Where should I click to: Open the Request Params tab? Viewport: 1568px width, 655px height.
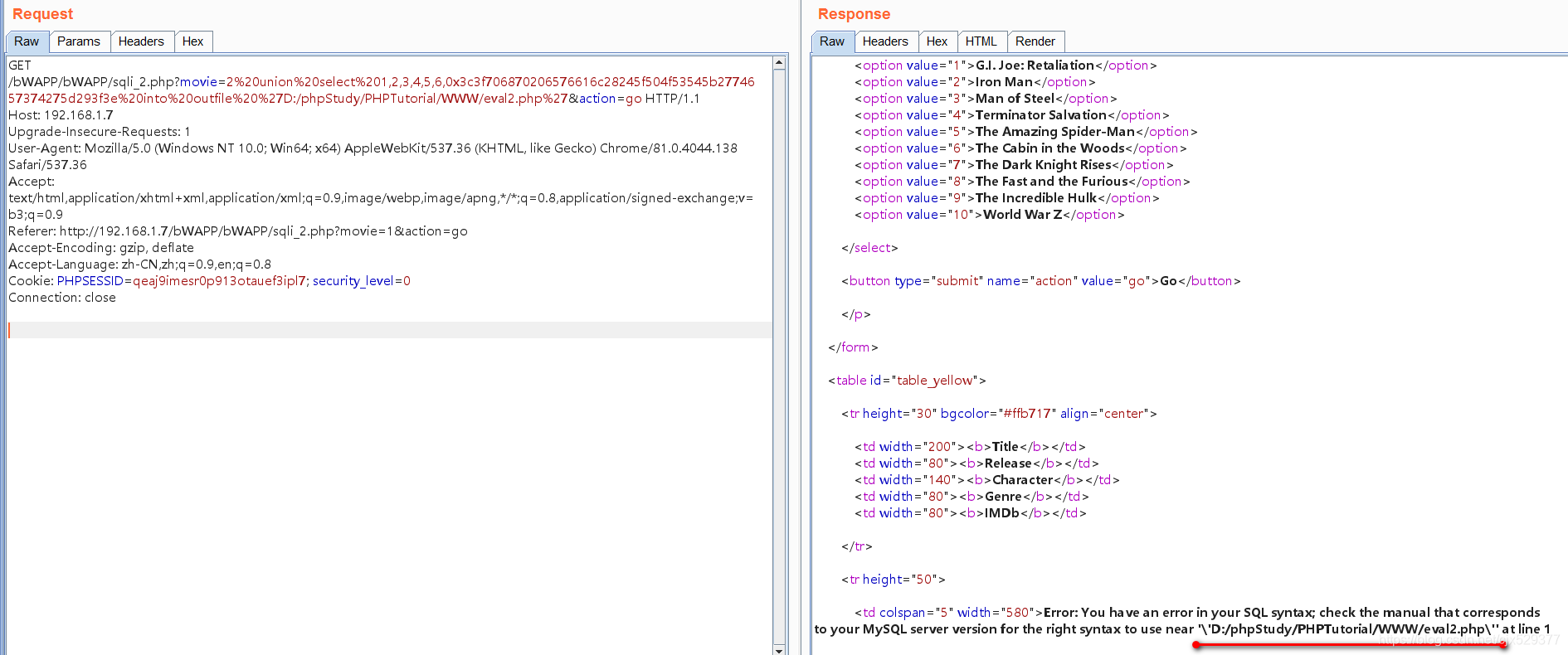(79, 41)
